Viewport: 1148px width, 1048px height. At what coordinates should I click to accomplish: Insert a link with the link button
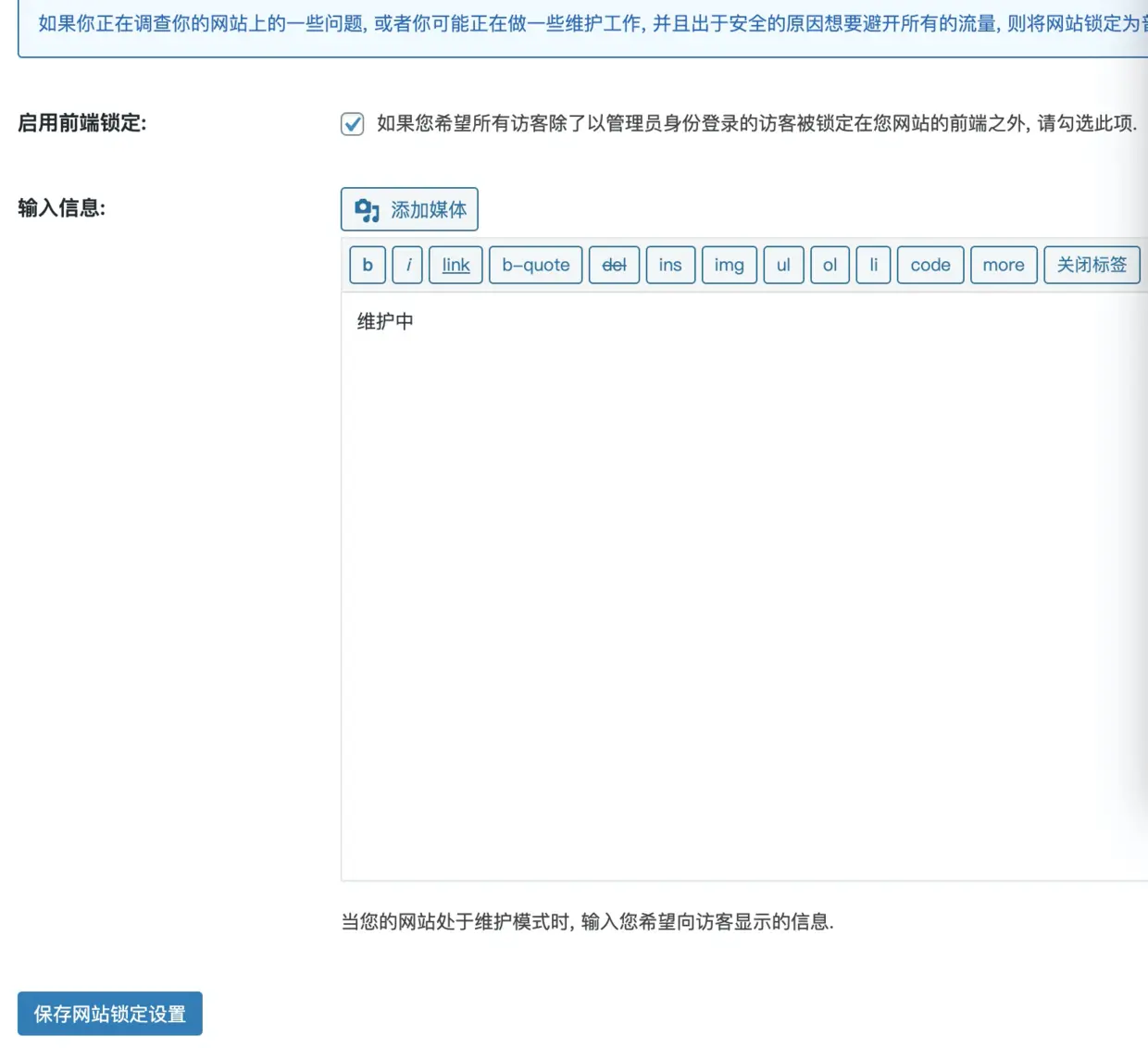tap(455, 265)
